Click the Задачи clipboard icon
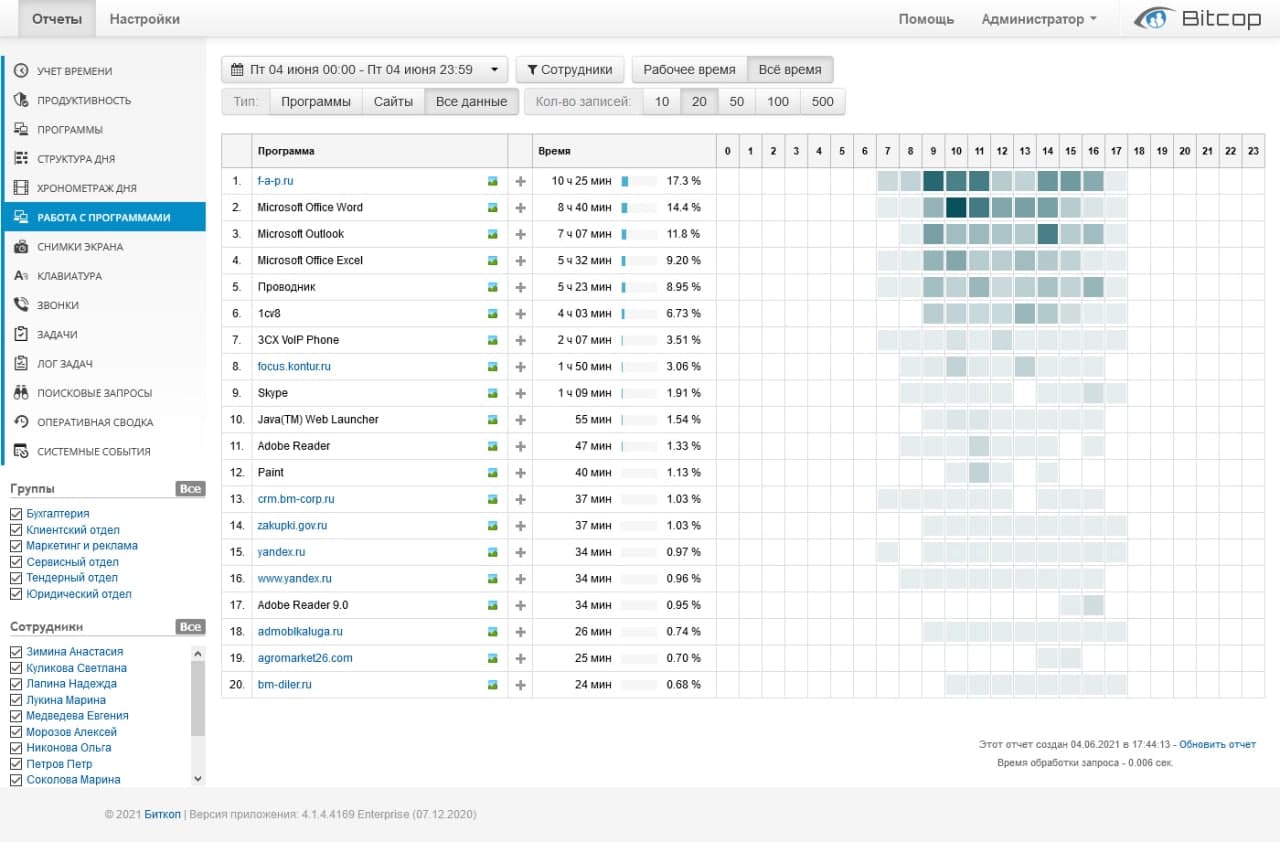Image resolution: width=1280 pixels, height=842 pixels. [x=21, y=334]
